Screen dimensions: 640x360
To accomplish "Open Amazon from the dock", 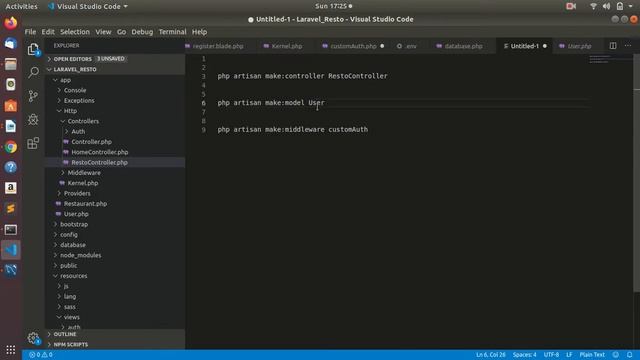I will coord(11,188).
